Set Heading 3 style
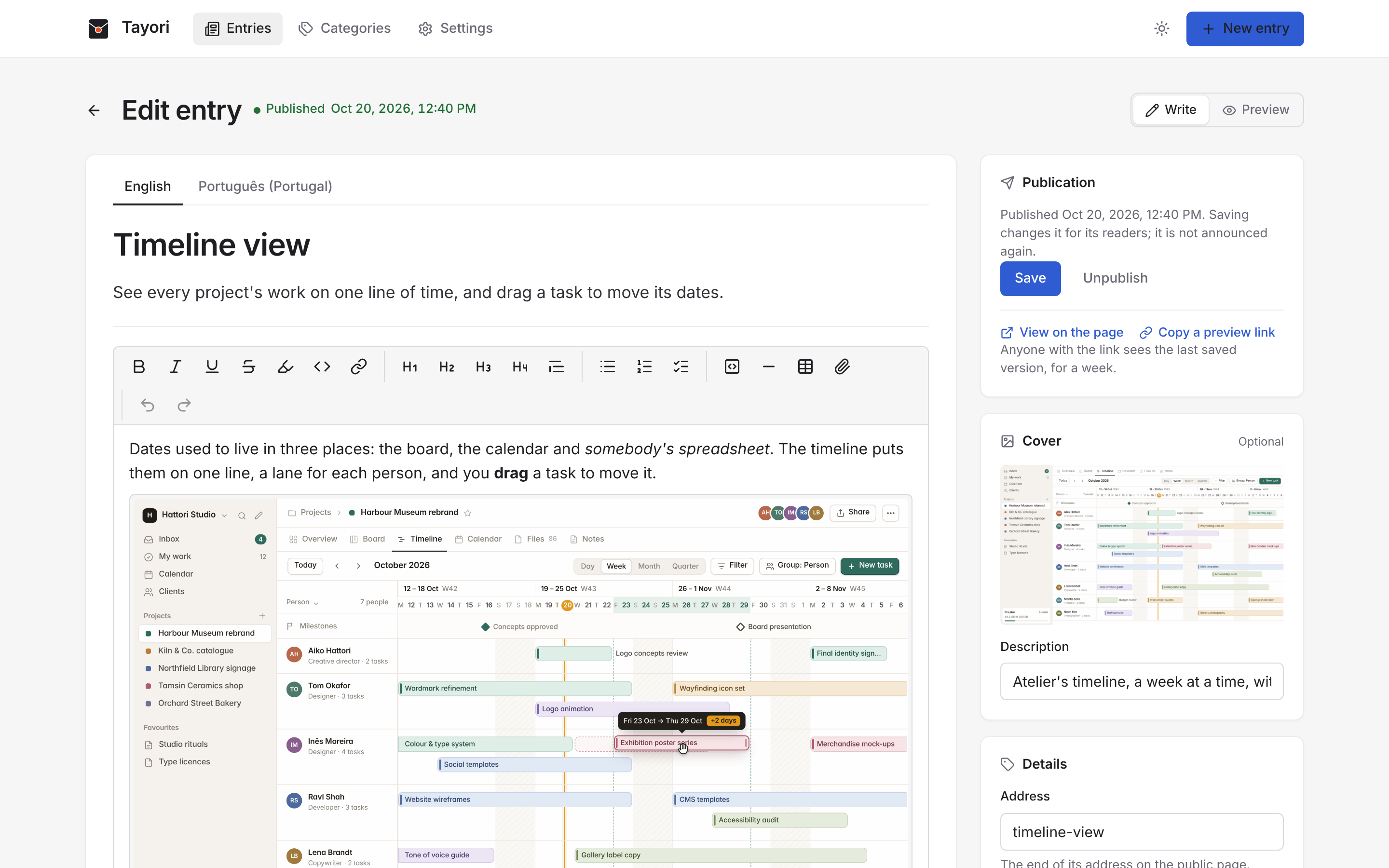 (483, 366)
